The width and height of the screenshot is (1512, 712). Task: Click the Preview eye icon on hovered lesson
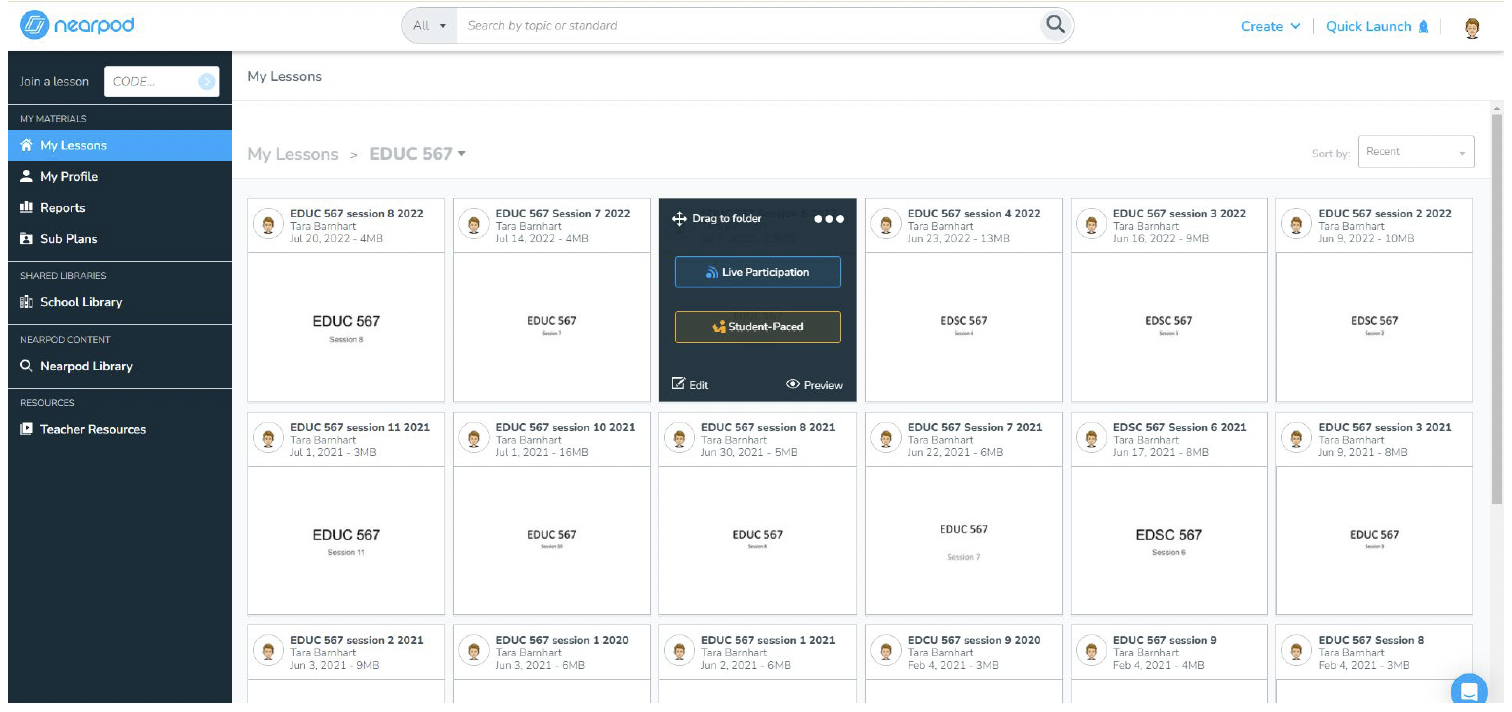[793, 384]
